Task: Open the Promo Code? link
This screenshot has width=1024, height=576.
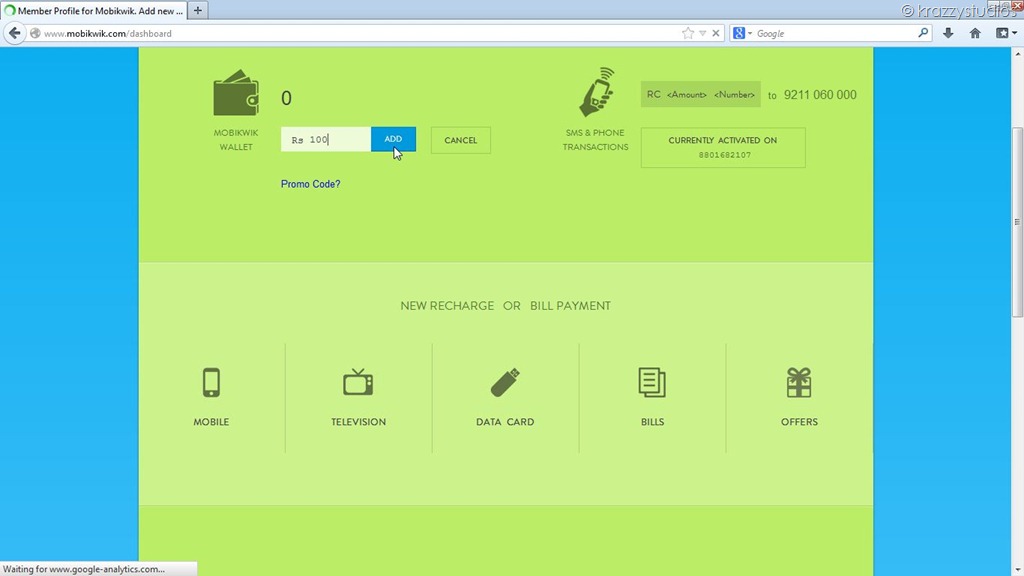Action: (310, 184)
